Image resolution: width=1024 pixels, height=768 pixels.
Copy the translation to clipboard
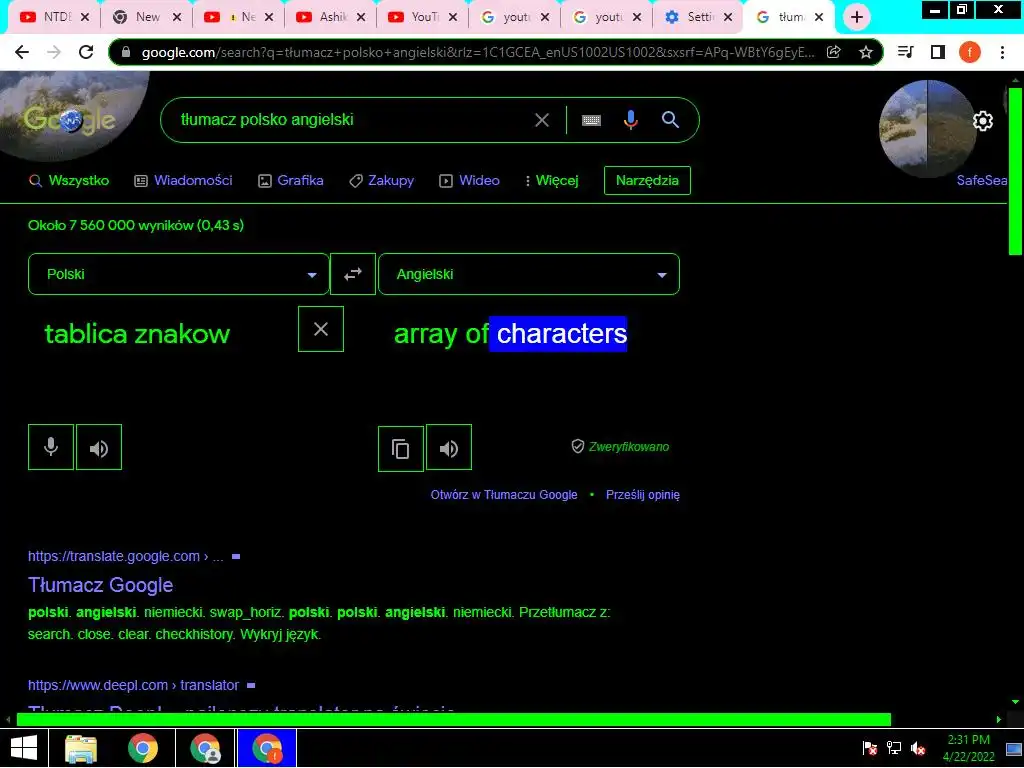pyautogui.click(x=400, y=448)
